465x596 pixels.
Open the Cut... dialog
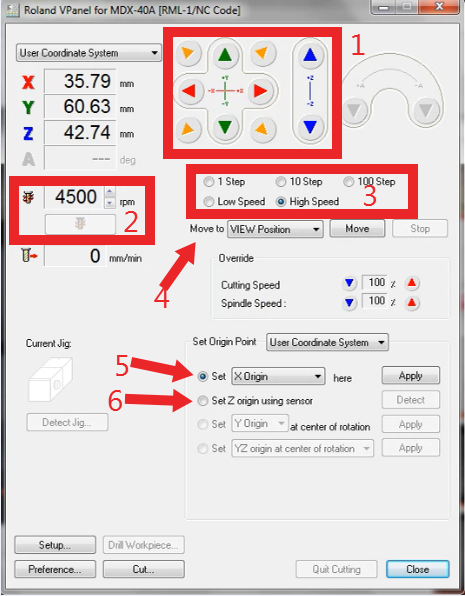[144, 569]
